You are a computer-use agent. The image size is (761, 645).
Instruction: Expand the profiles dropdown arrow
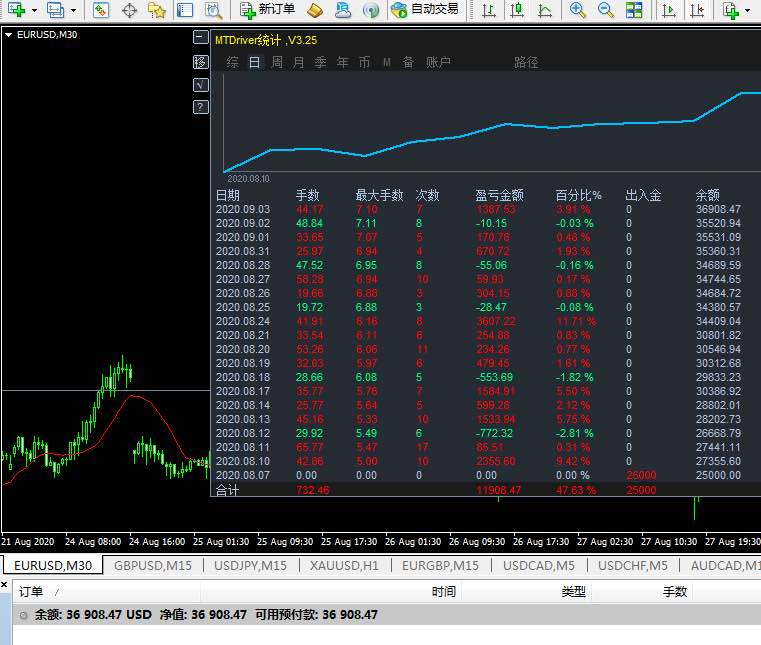(73, 10)
